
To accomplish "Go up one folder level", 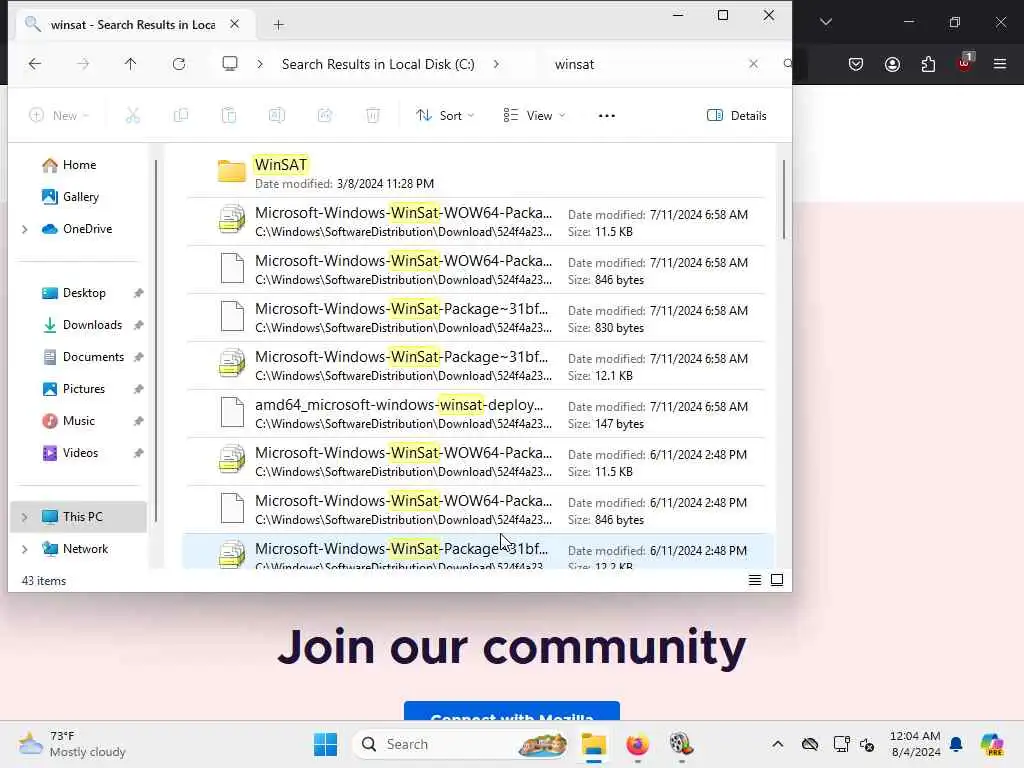I will click(131, 64).
